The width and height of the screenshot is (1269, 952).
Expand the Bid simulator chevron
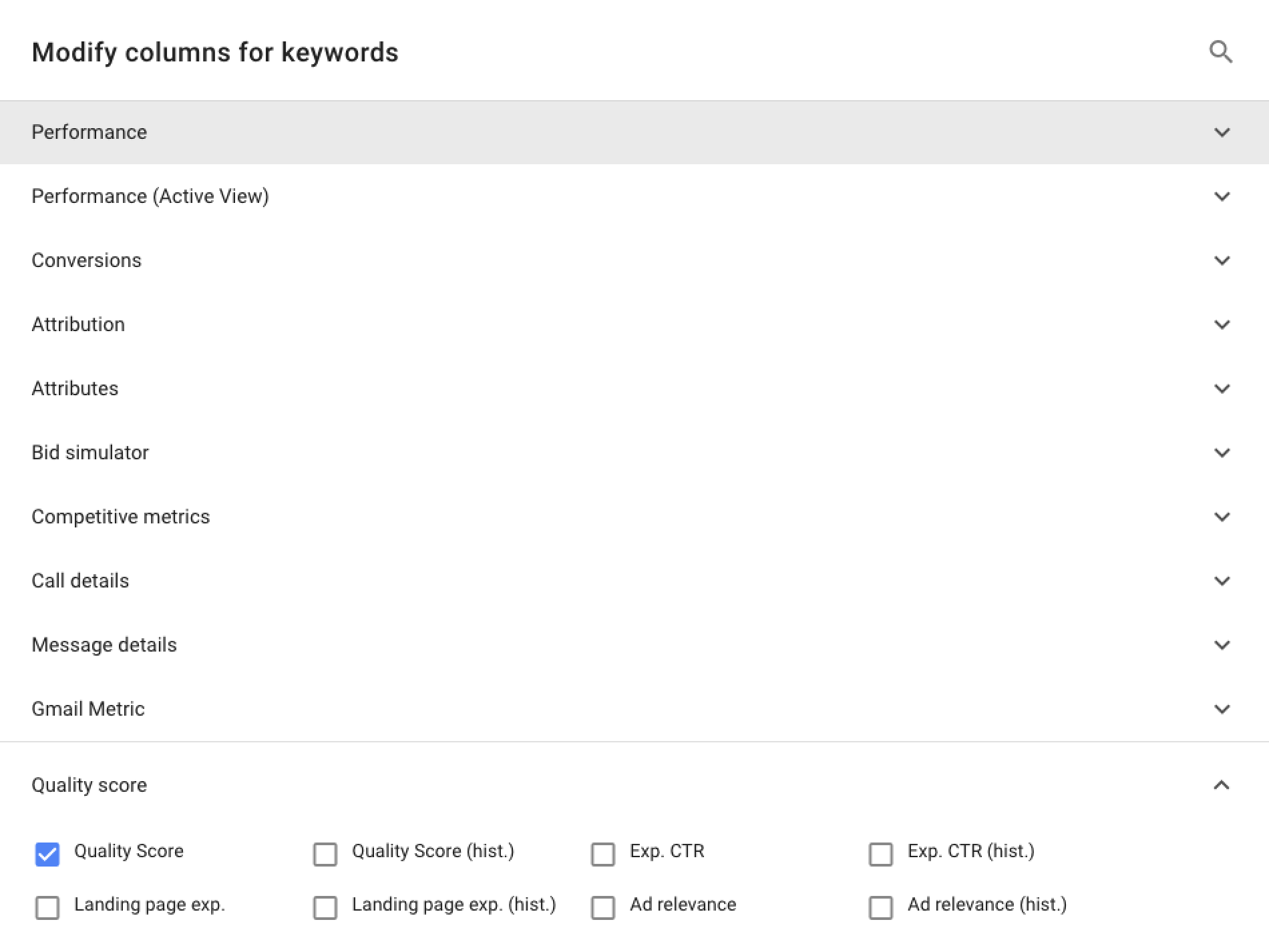tap(1222, 453)
